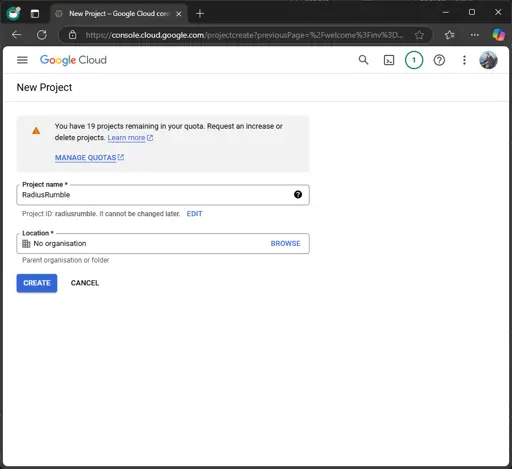The image size is (512, 469).
Task: Open notifications badge showing 1
Action: coord(414,60)
